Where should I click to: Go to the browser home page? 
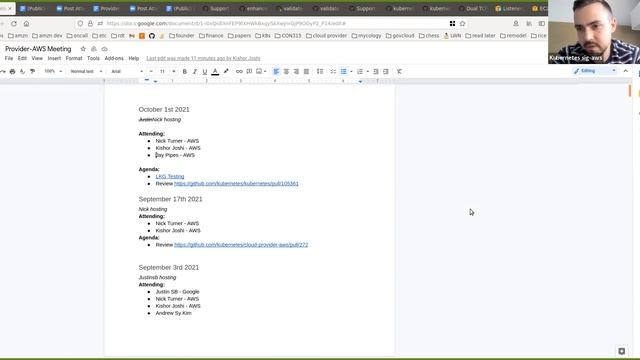point(26,24)
